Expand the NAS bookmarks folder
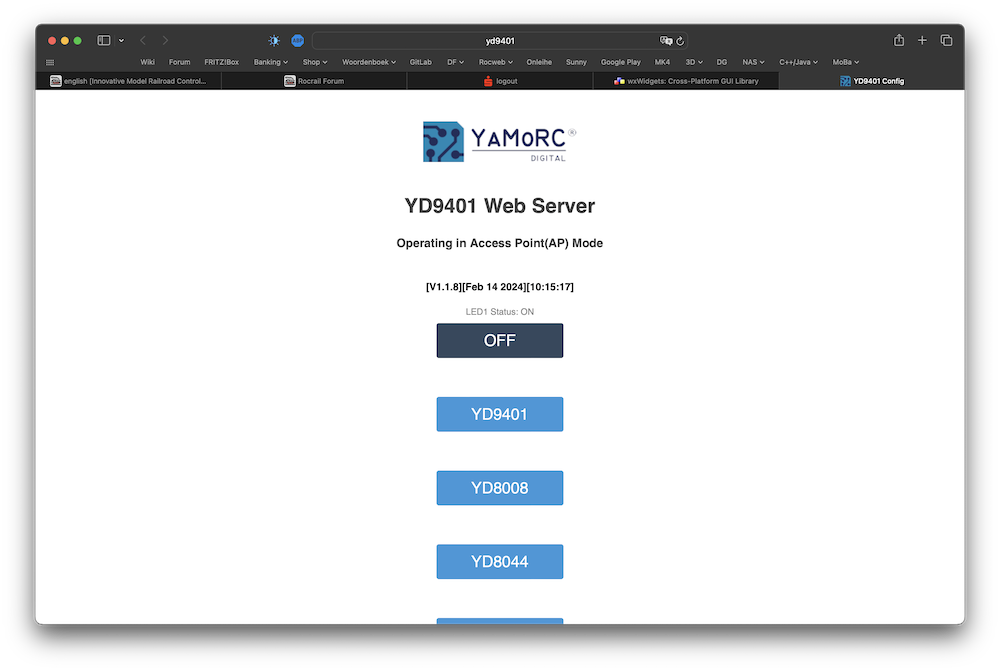The width and height of the screenshot is (1000, 671). click(x=753, y=62)
